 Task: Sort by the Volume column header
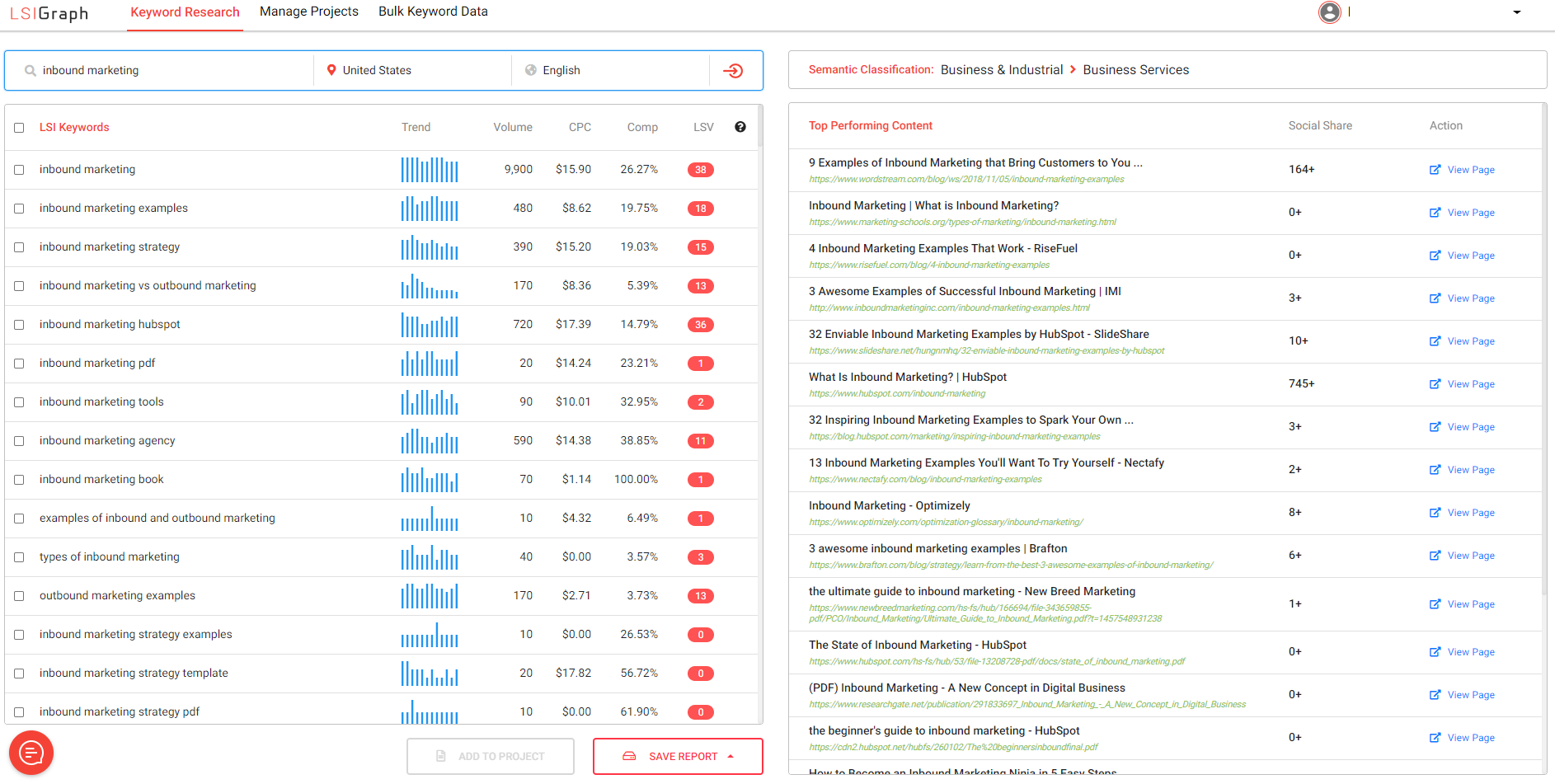[513, 127]
